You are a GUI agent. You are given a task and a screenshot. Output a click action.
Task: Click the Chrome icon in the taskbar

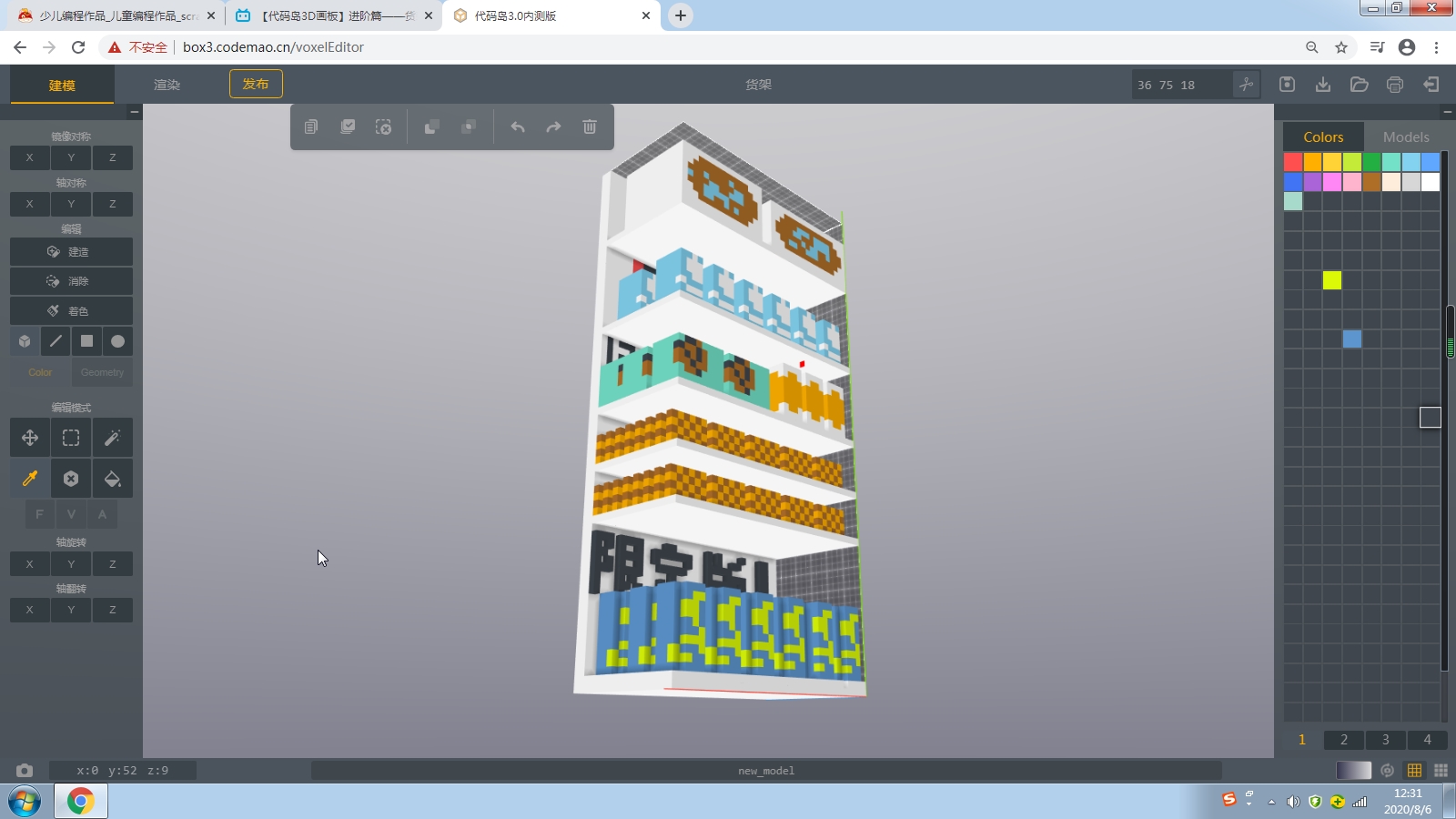pyautogui.click(x=81, y=802)
